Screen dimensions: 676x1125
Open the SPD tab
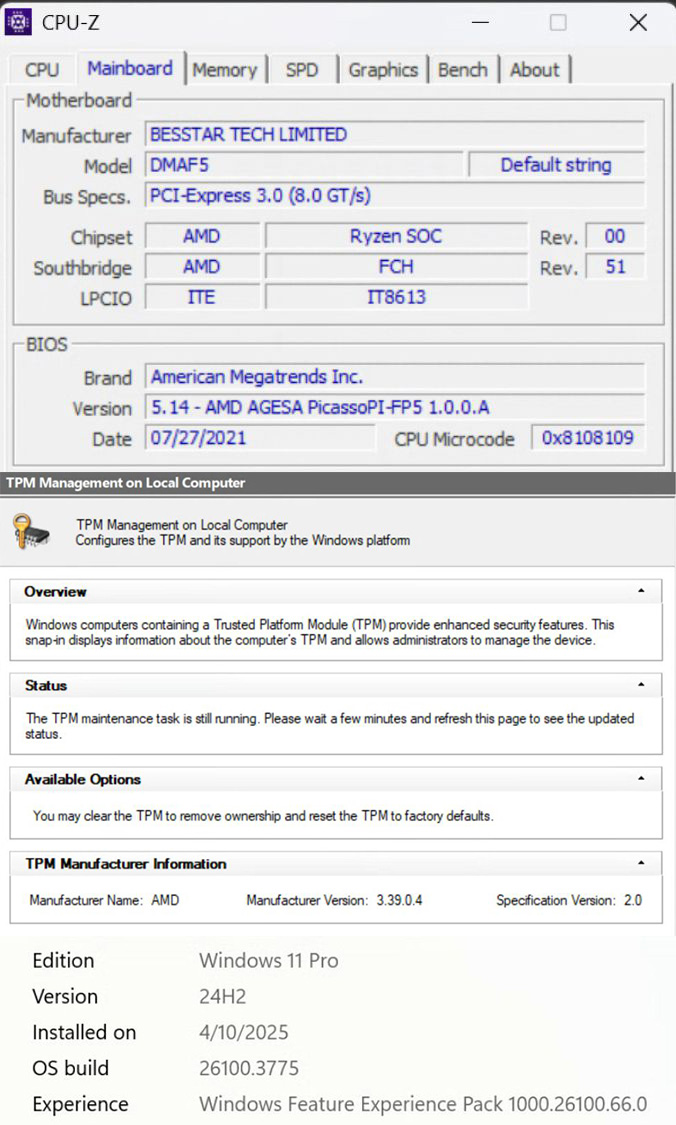(x=301, y=70)
